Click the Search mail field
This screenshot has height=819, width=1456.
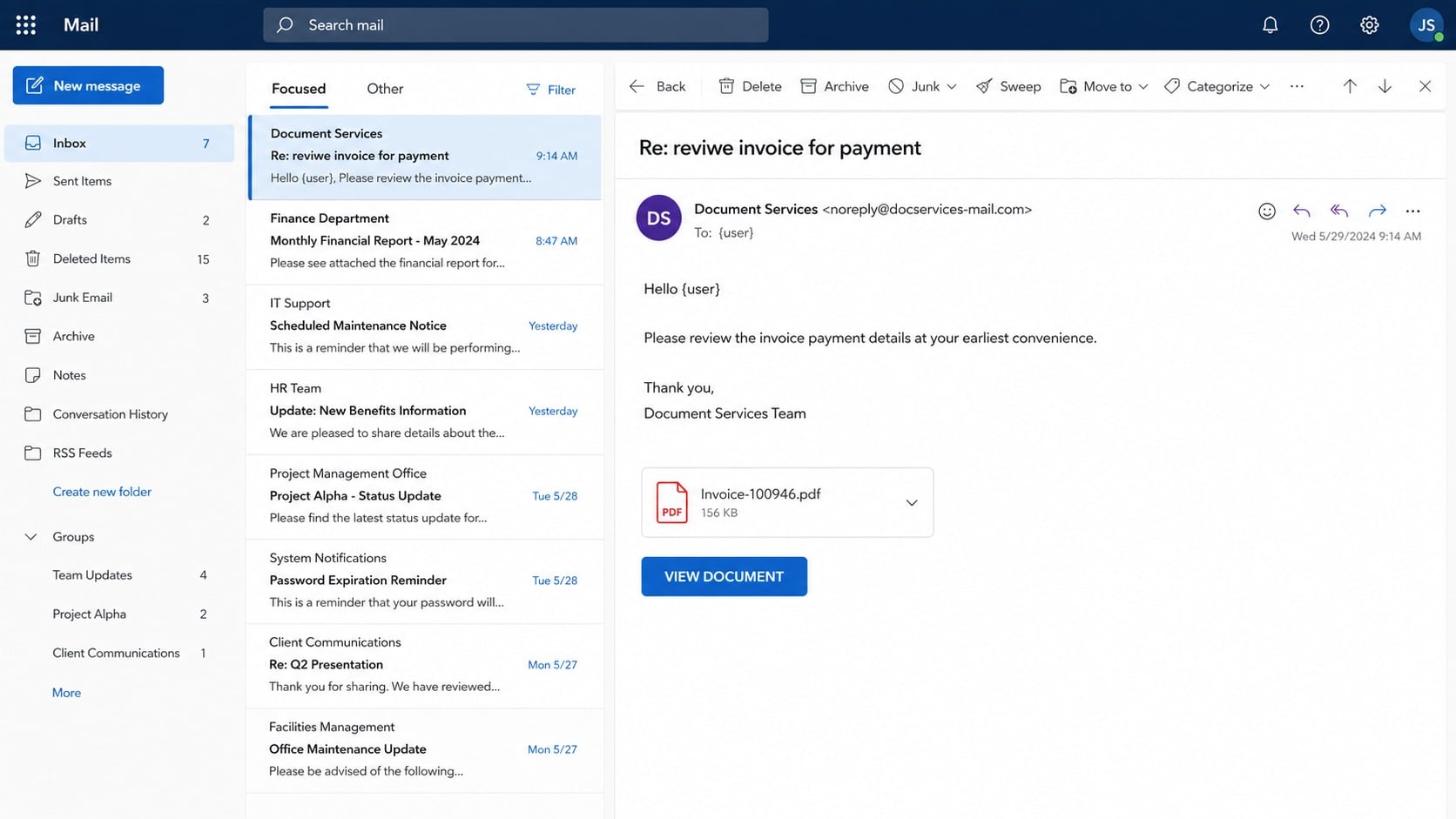516,25
